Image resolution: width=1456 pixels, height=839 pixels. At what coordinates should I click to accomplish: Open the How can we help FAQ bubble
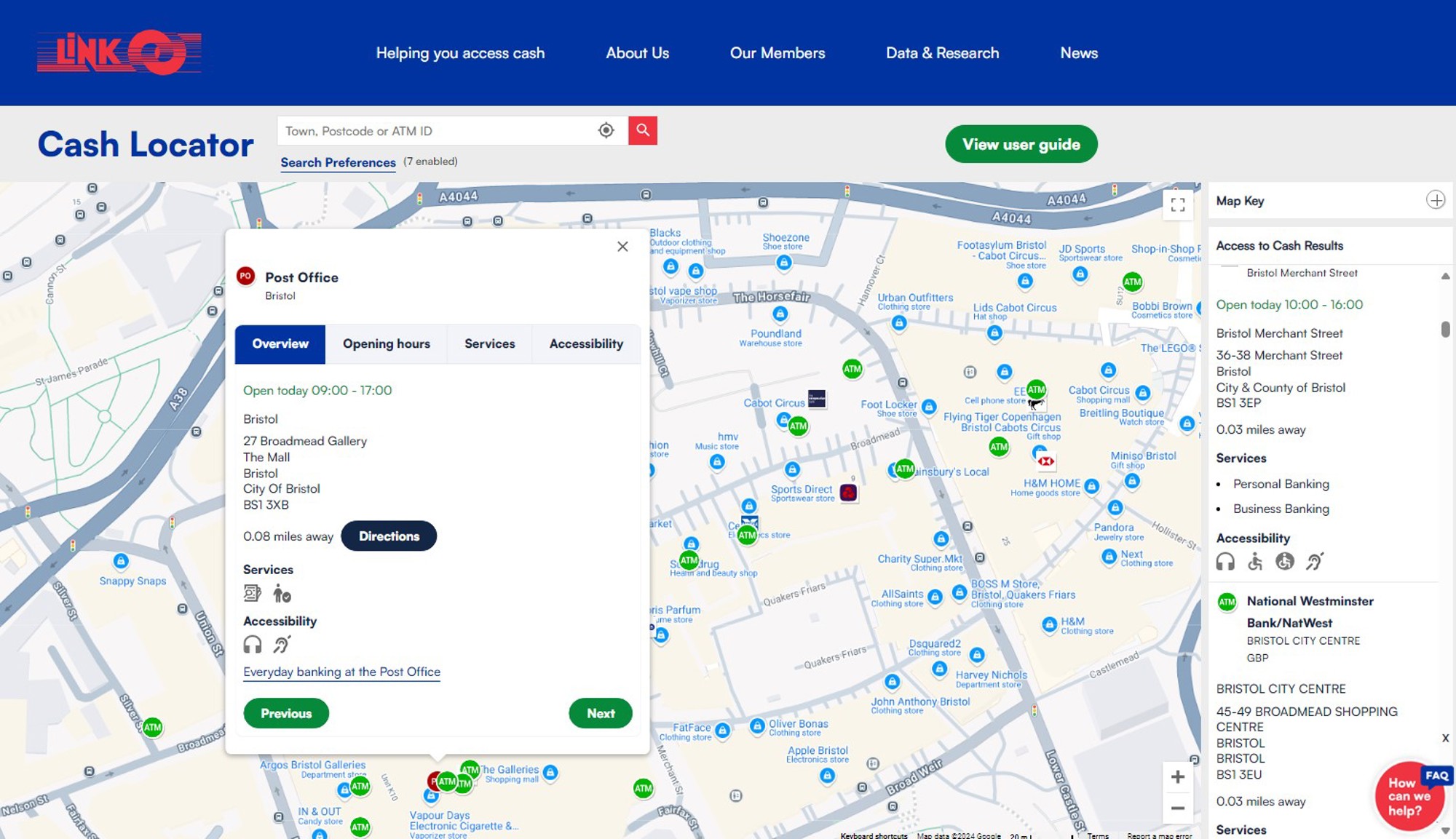click(x=1408, y=797)
